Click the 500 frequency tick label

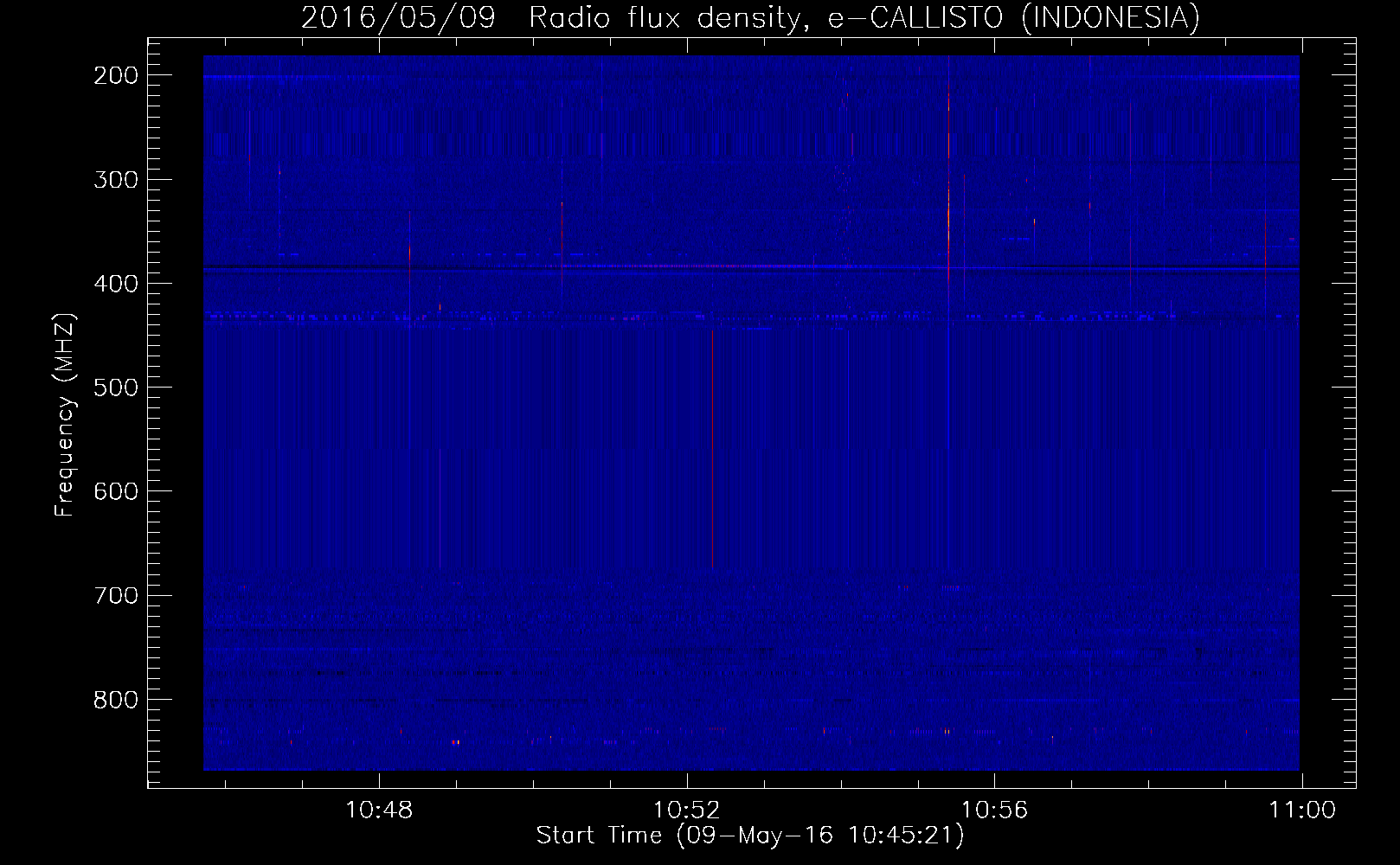coord(116,388)
